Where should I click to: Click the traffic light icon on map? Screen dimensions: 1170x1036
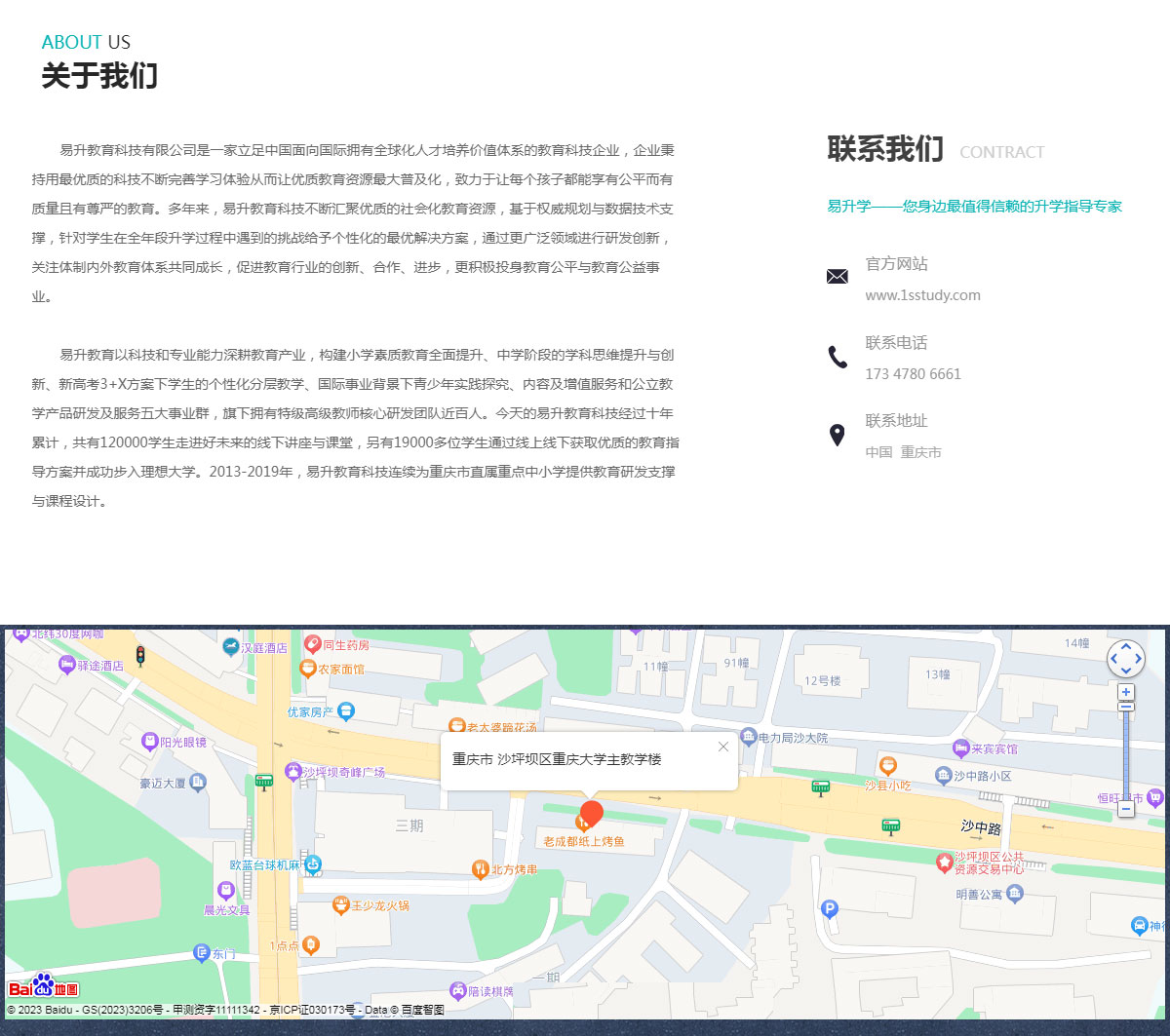[140, 655]
